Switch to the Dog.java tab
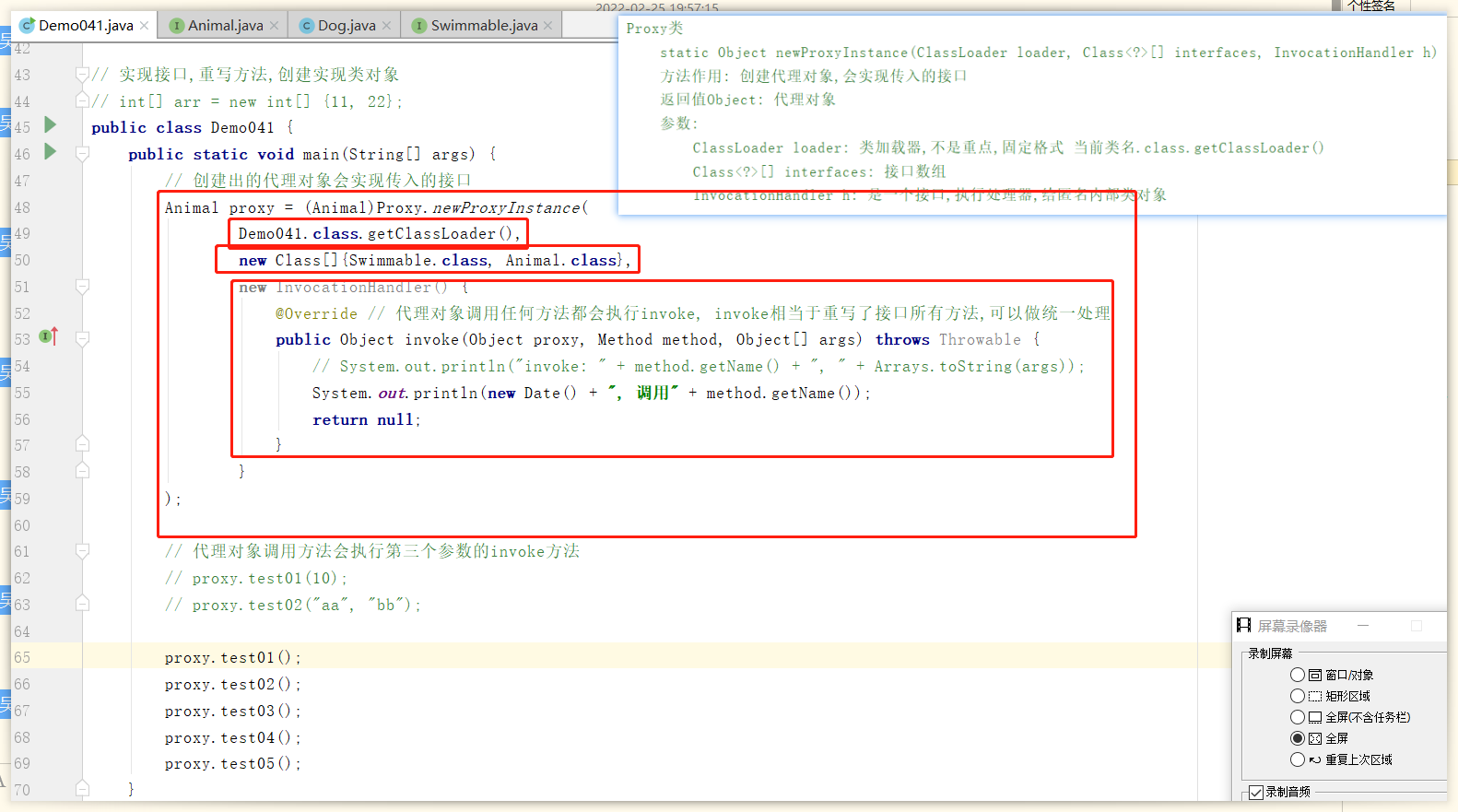The height and width of the screenshot is (812, 1458). tap(347, 26)
